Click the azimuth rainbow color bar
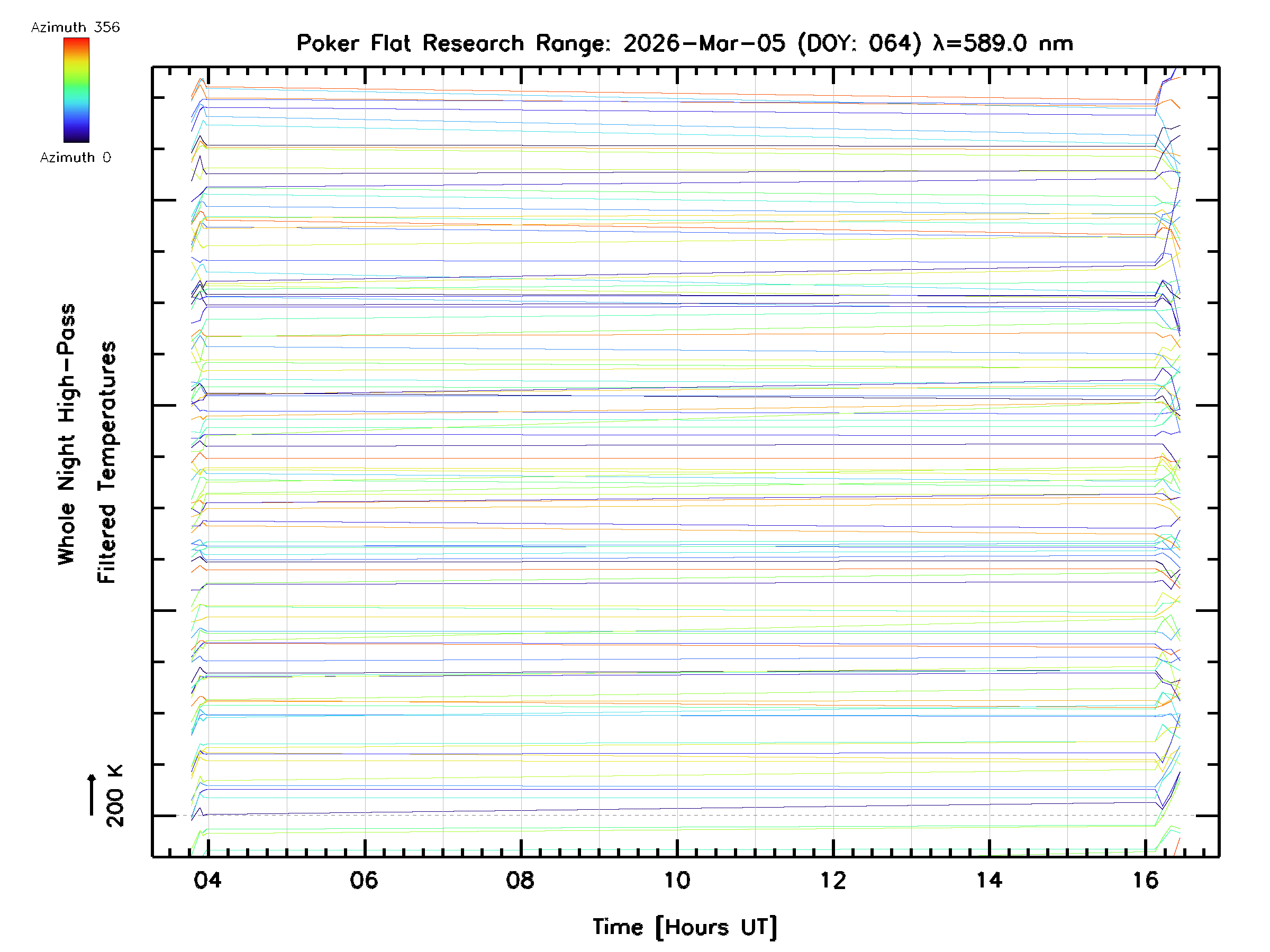 76,90
